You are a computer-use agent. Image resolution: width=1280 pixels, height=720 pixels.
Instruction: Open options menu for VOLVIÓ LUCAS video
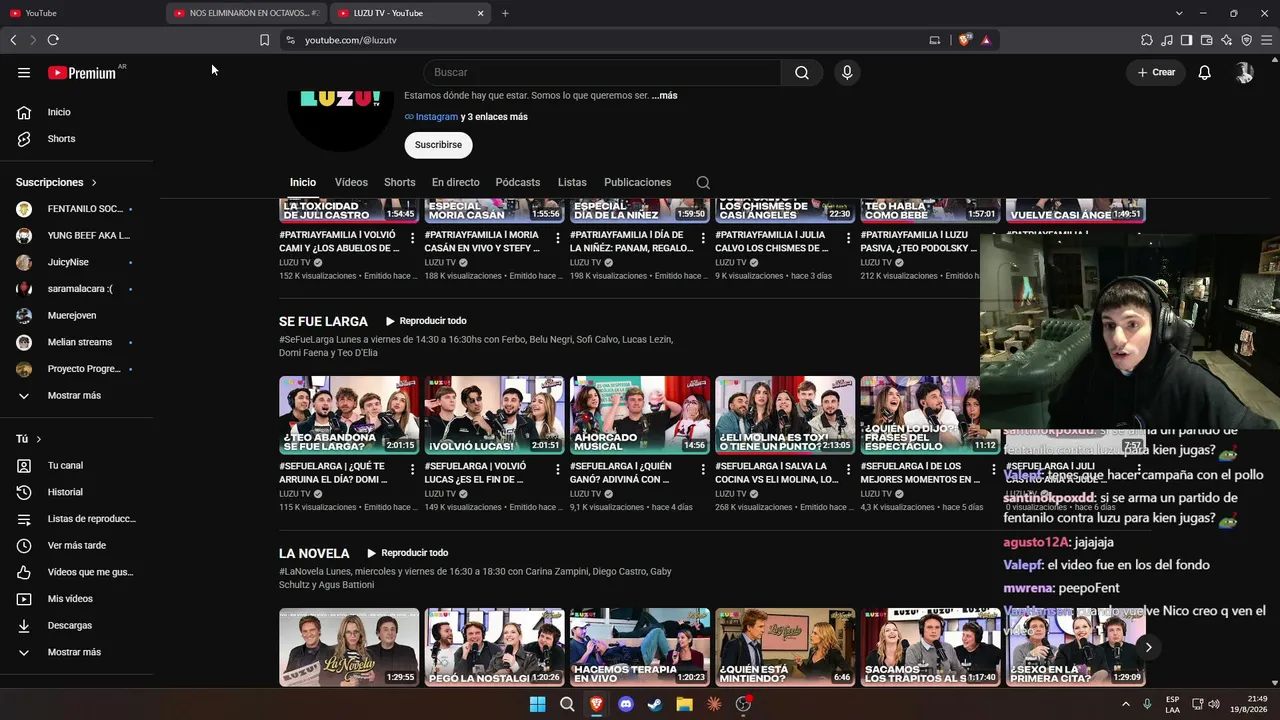tap(558, 469)
